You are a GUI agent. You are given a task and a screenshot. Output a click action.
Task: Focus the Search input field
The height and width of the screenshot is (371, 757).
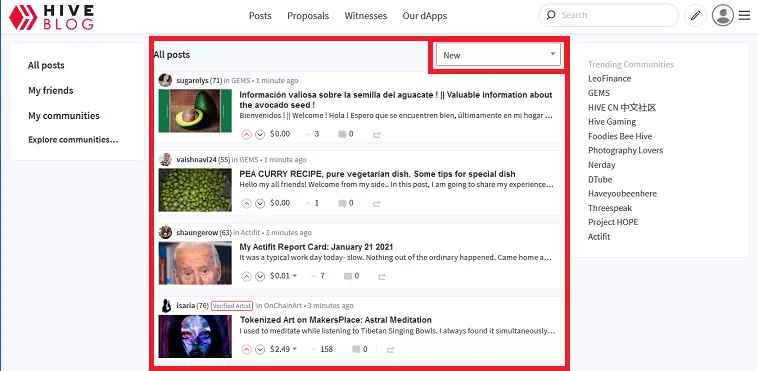tap(608, 15)
